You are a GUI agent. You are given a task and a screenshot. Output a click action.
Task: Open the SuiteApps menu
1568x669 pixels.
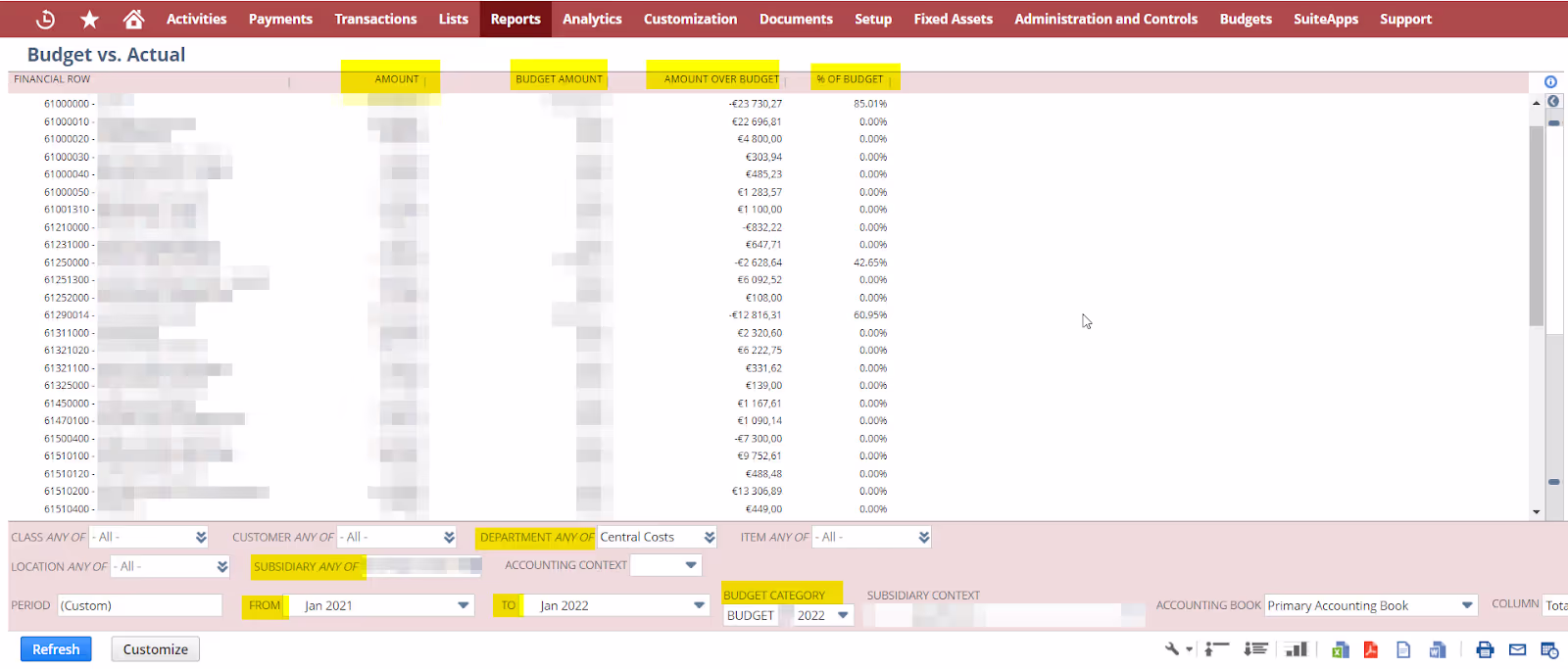1326,19
